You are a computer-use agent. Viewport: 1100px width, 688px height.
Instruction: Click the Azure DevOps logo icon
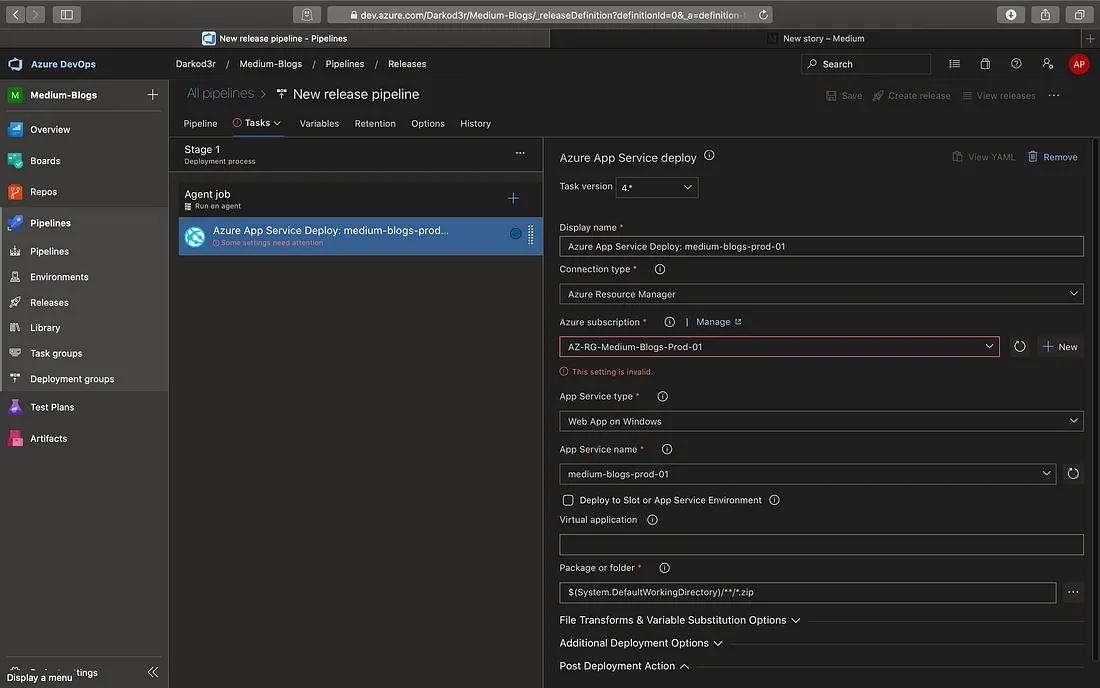click(x=15, y=64)
